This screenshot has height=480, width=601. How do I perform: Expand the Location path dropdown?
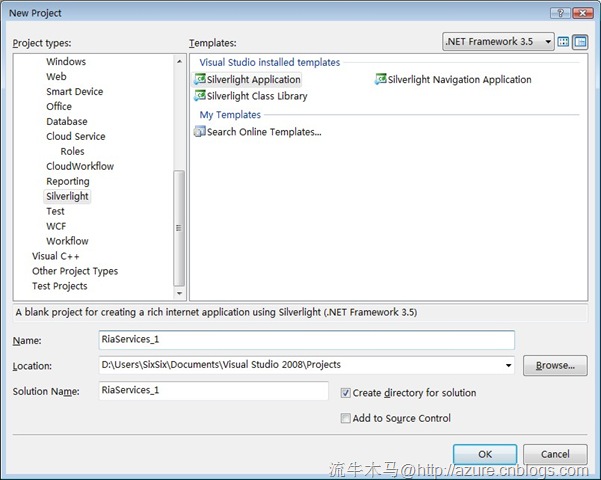point(507,366)
